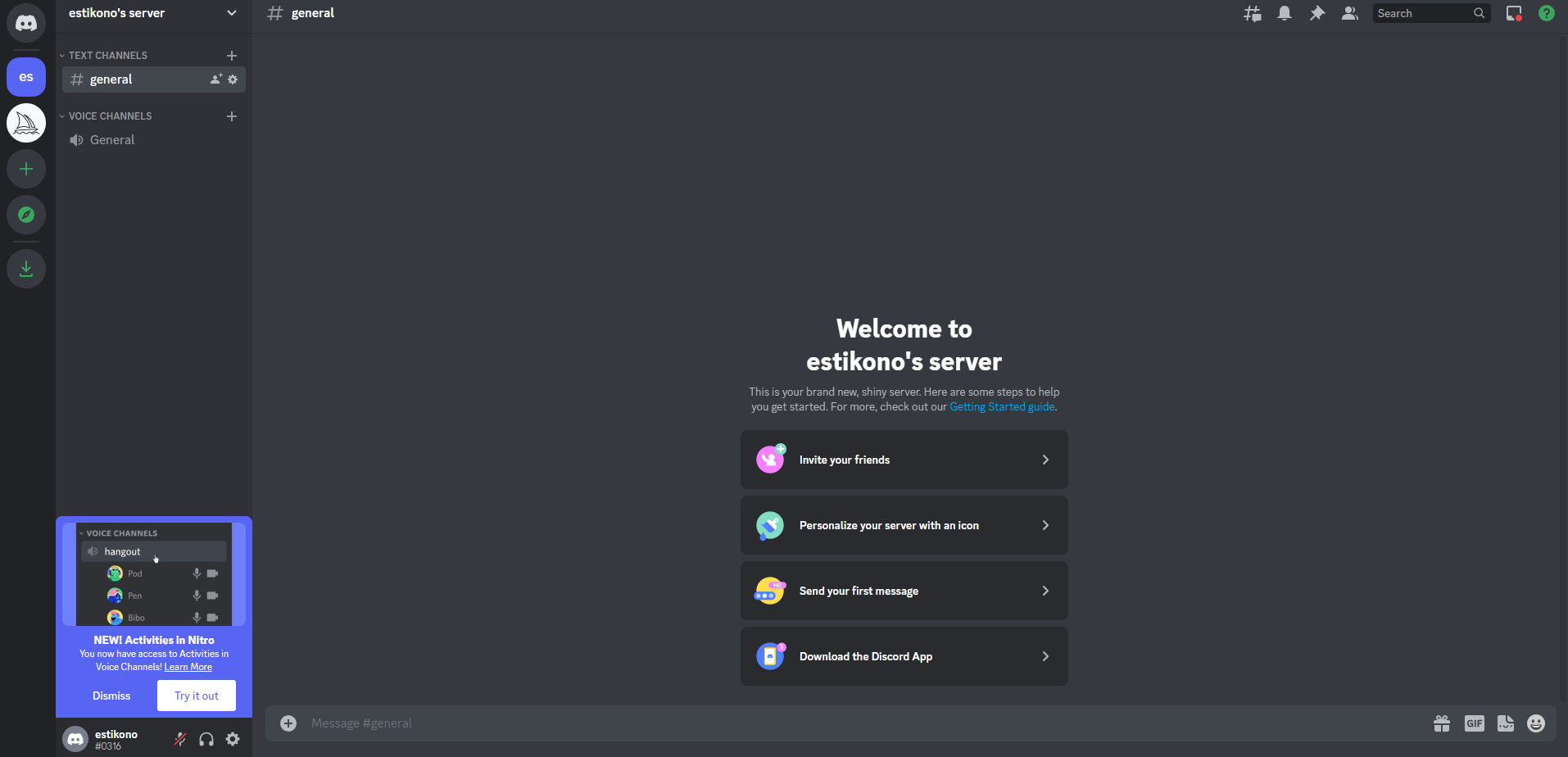The height and width of the screenshot is (757, 1568).
Task: Click the download apps icon
Action: 26,269
